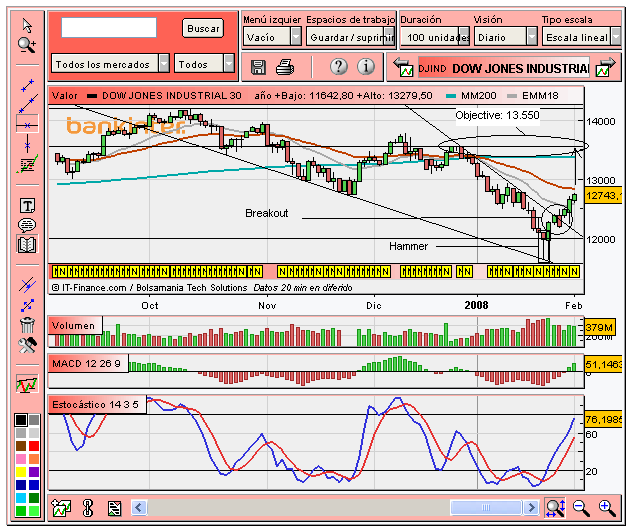The height and width of the screenshot is (530, 632).
Task: Pick the orange color swatch
Action: click(x=34, y=459)
